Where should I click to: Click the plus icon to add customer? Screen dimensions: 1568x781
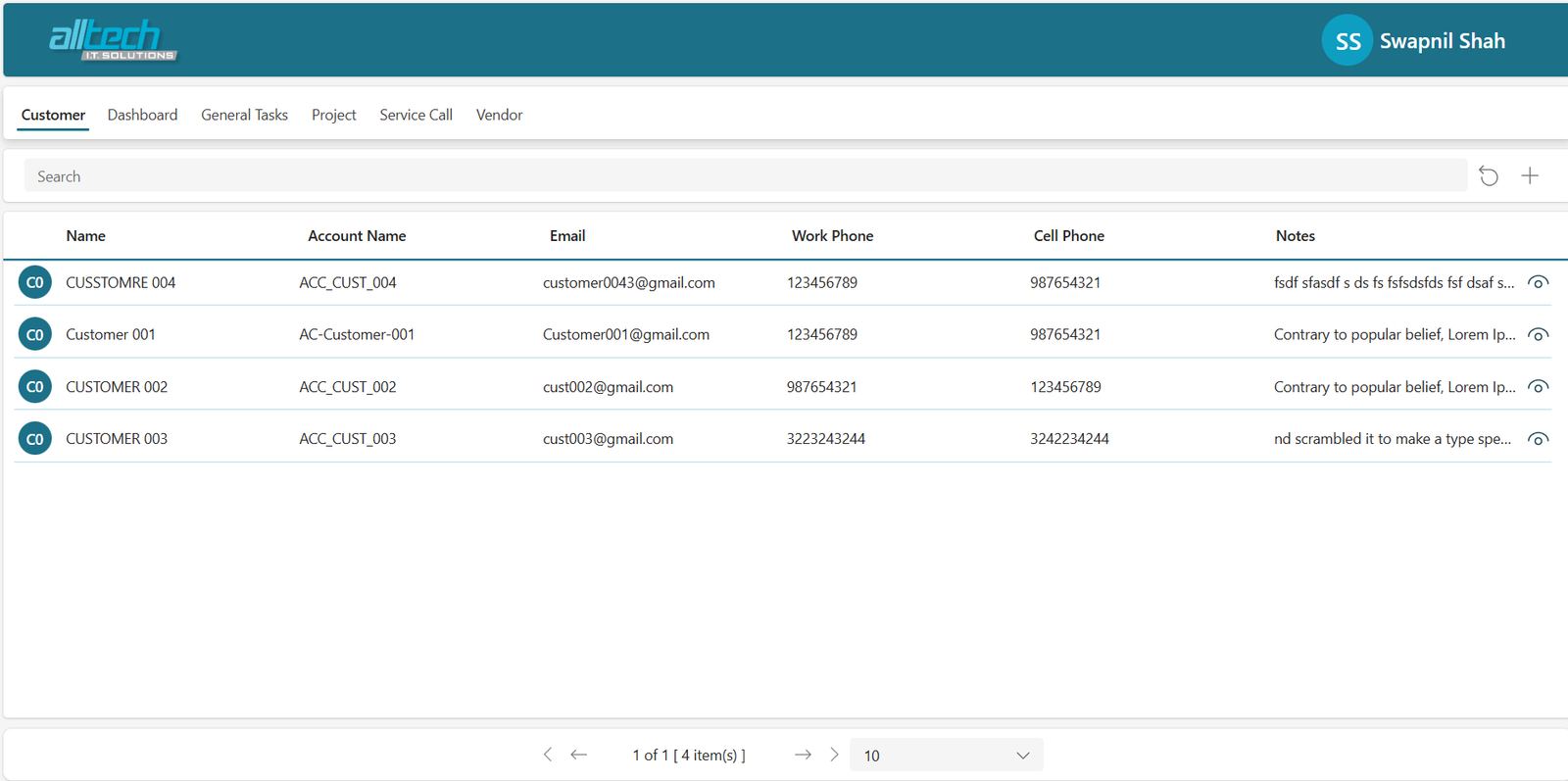pyautogui.click(x=1530, y=176)
